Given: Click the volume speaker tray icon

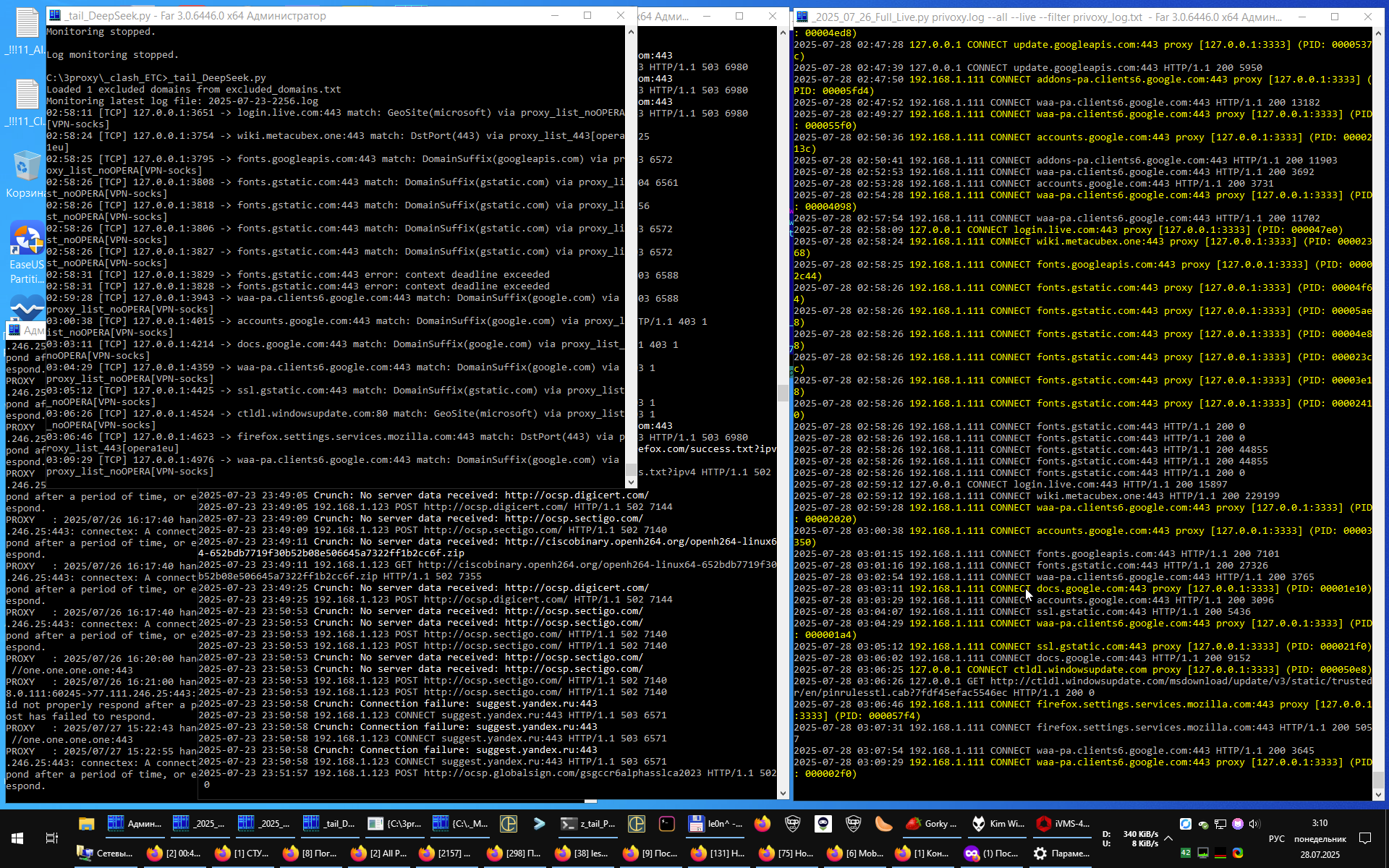Looking at the screenshot, I should tap(1254, 824).
